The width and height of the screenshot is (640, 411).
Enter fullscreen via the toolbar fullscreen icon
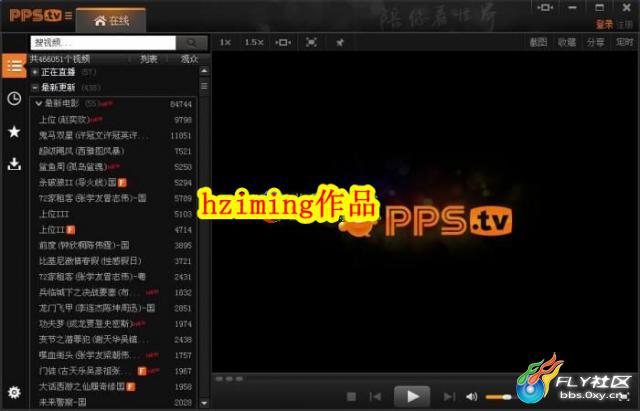click(x=311, y=42)
